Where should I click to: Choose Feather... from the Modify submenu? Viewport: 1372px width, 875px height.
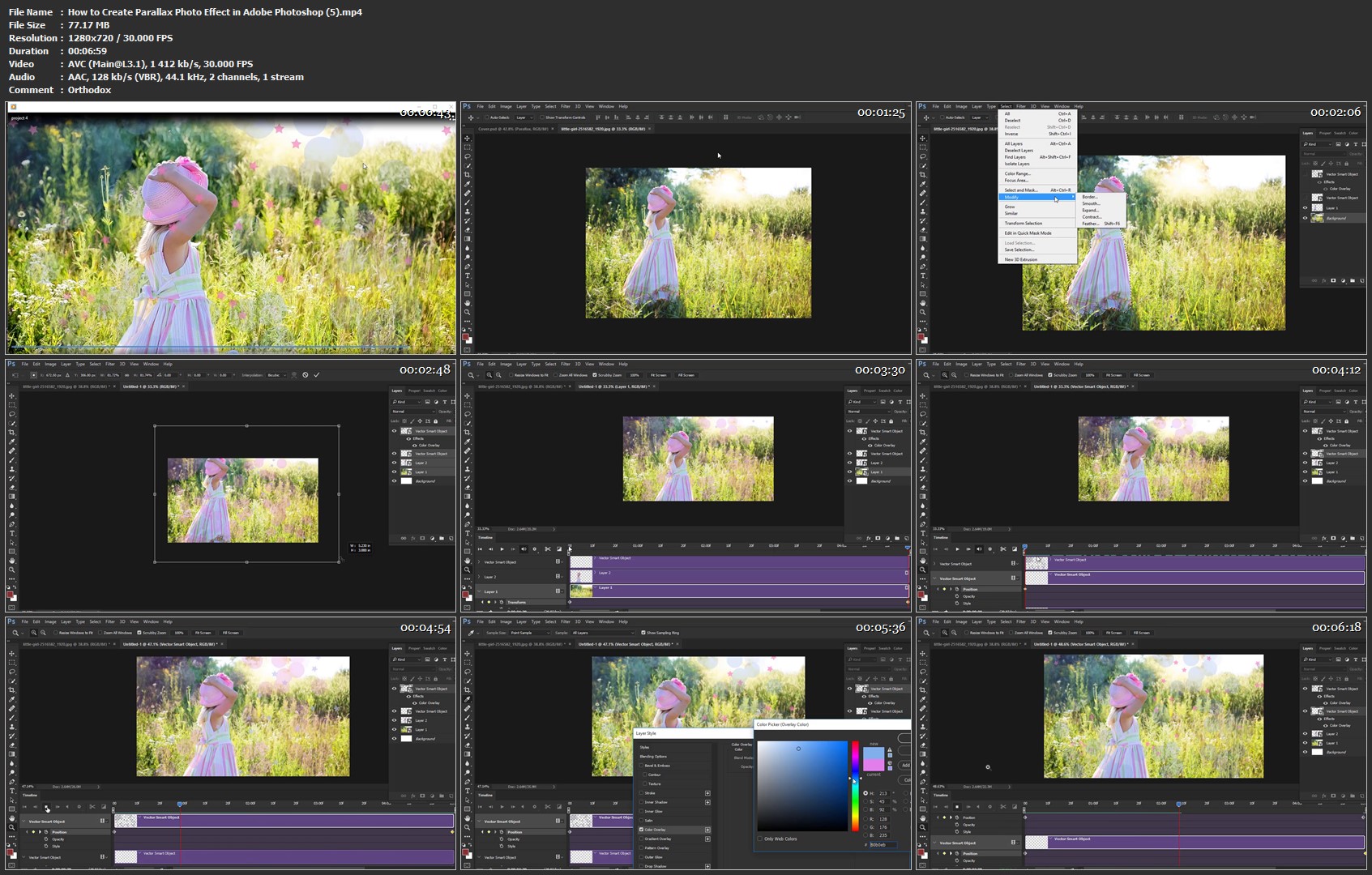[1101, 224]
